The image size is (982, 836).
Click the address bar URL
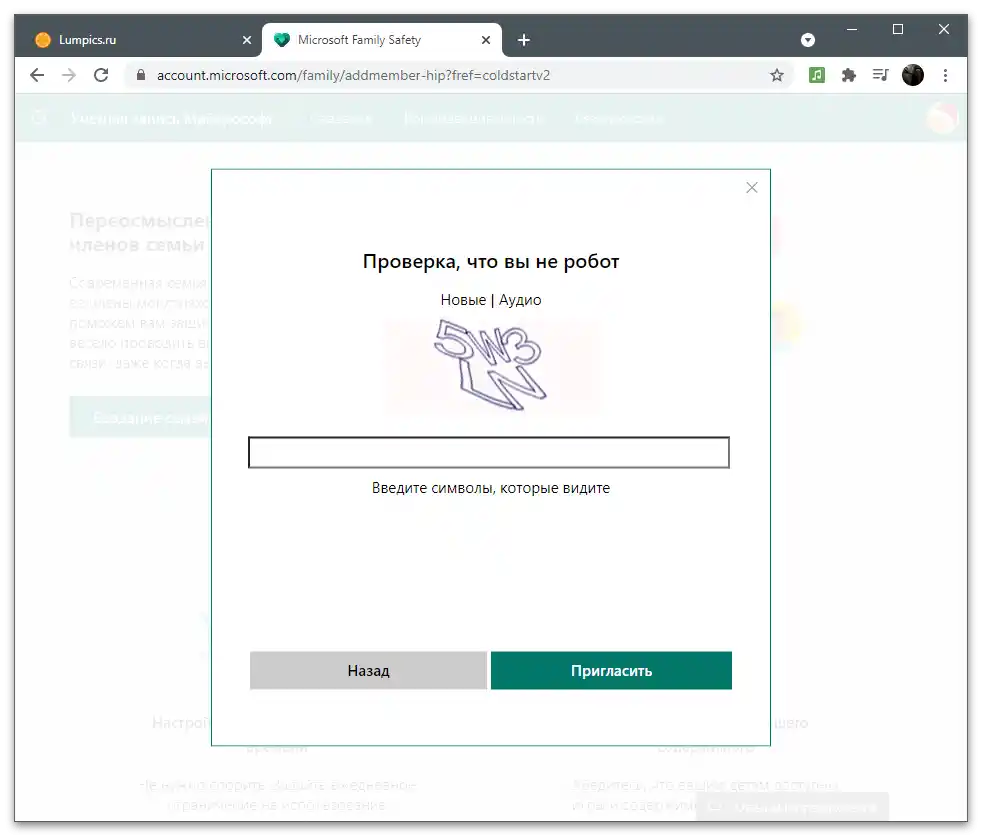pos(353,75)
